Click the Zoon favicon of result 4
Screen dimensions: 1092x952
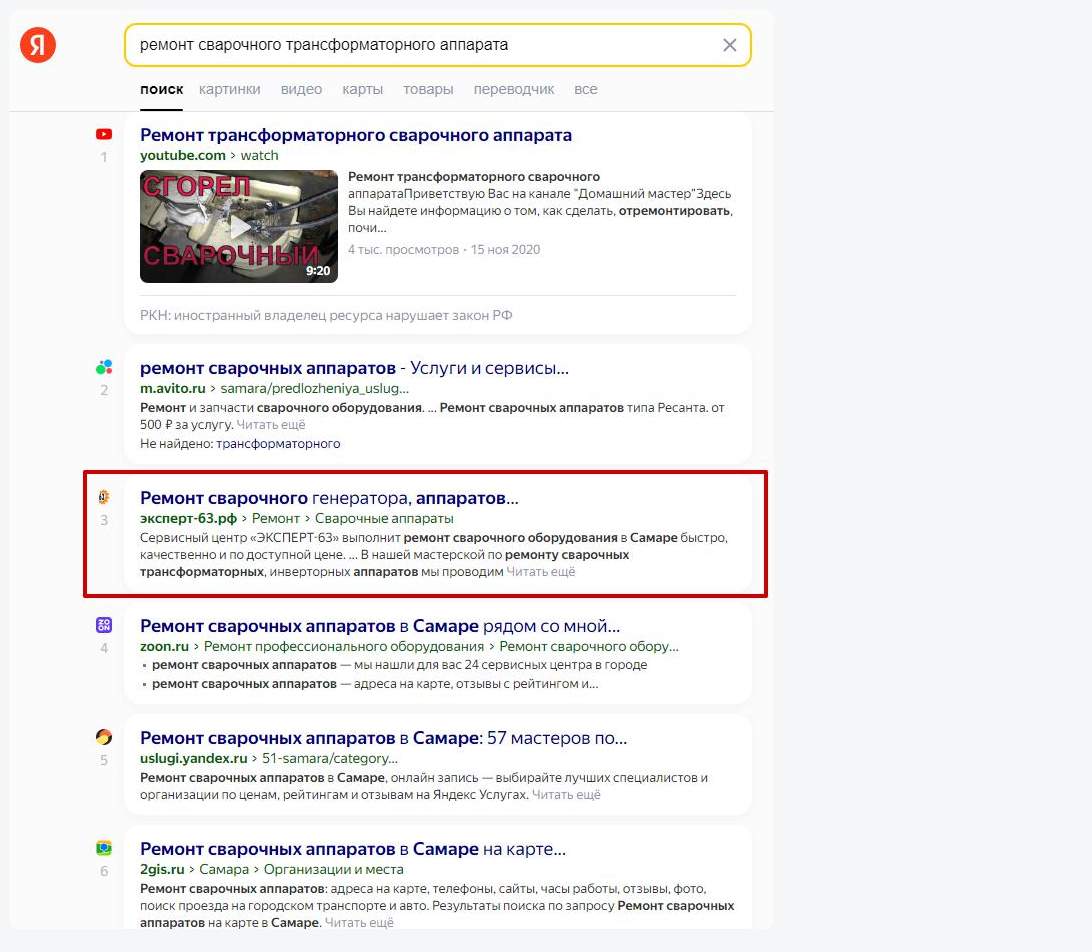pos(104,625)
